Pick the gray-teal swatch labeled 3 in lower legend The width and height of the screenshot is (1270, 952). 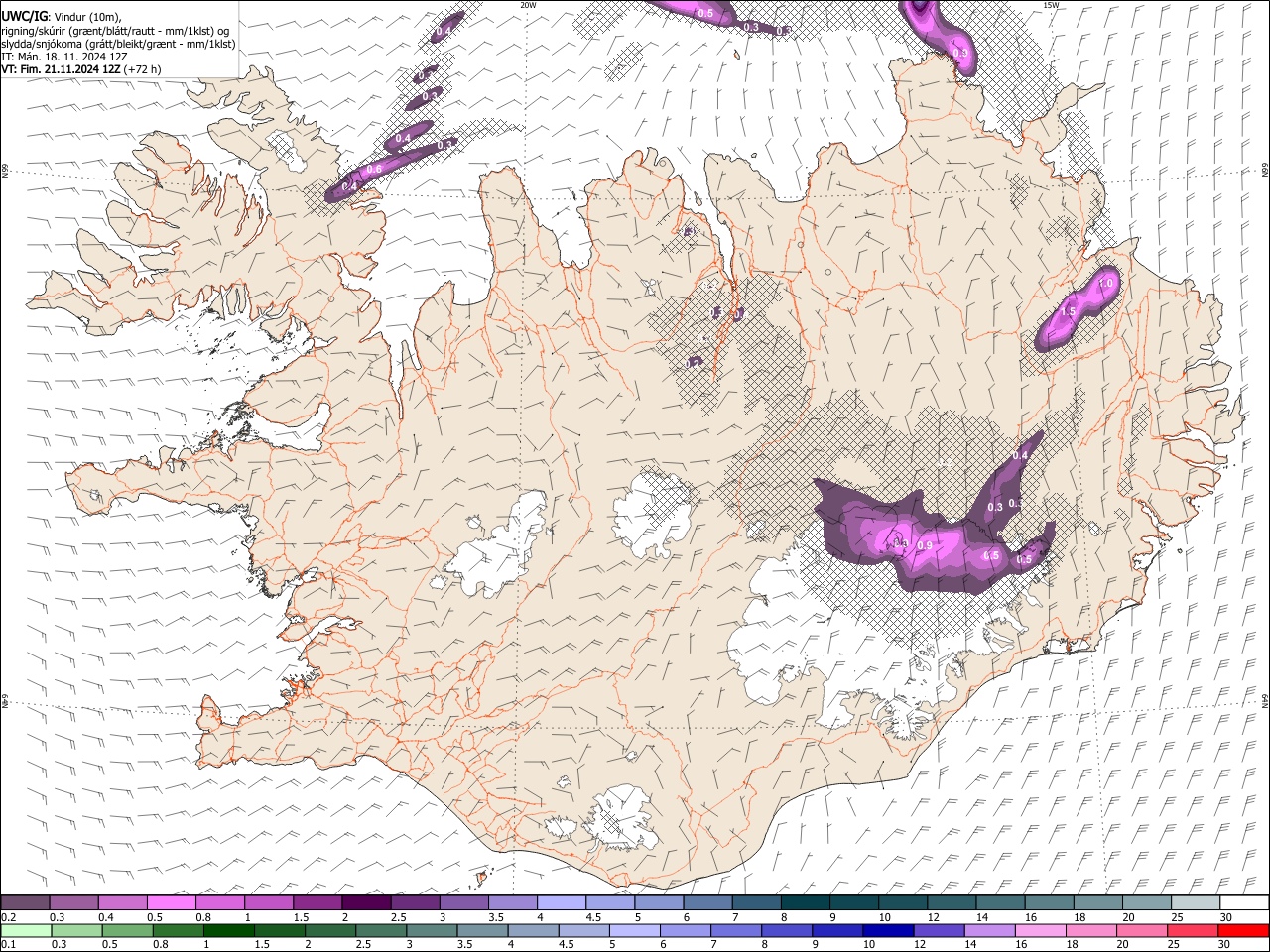(x=431, y=931)
